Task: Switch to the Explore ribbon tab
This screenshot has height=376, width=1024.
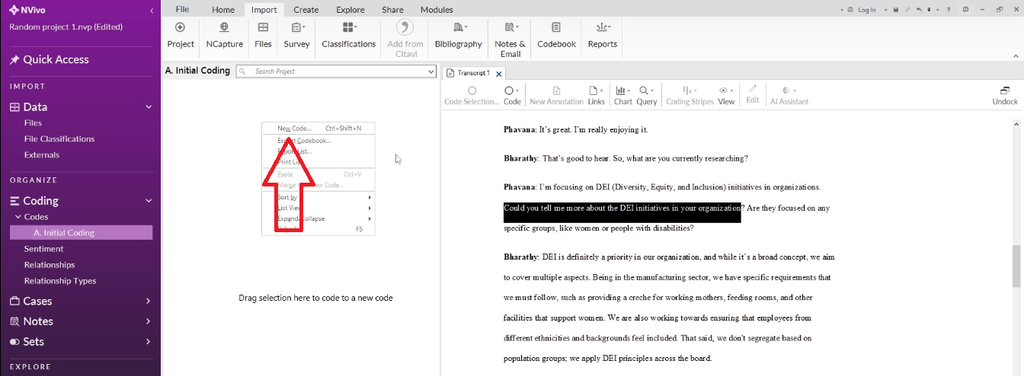Action: [351, 10]
